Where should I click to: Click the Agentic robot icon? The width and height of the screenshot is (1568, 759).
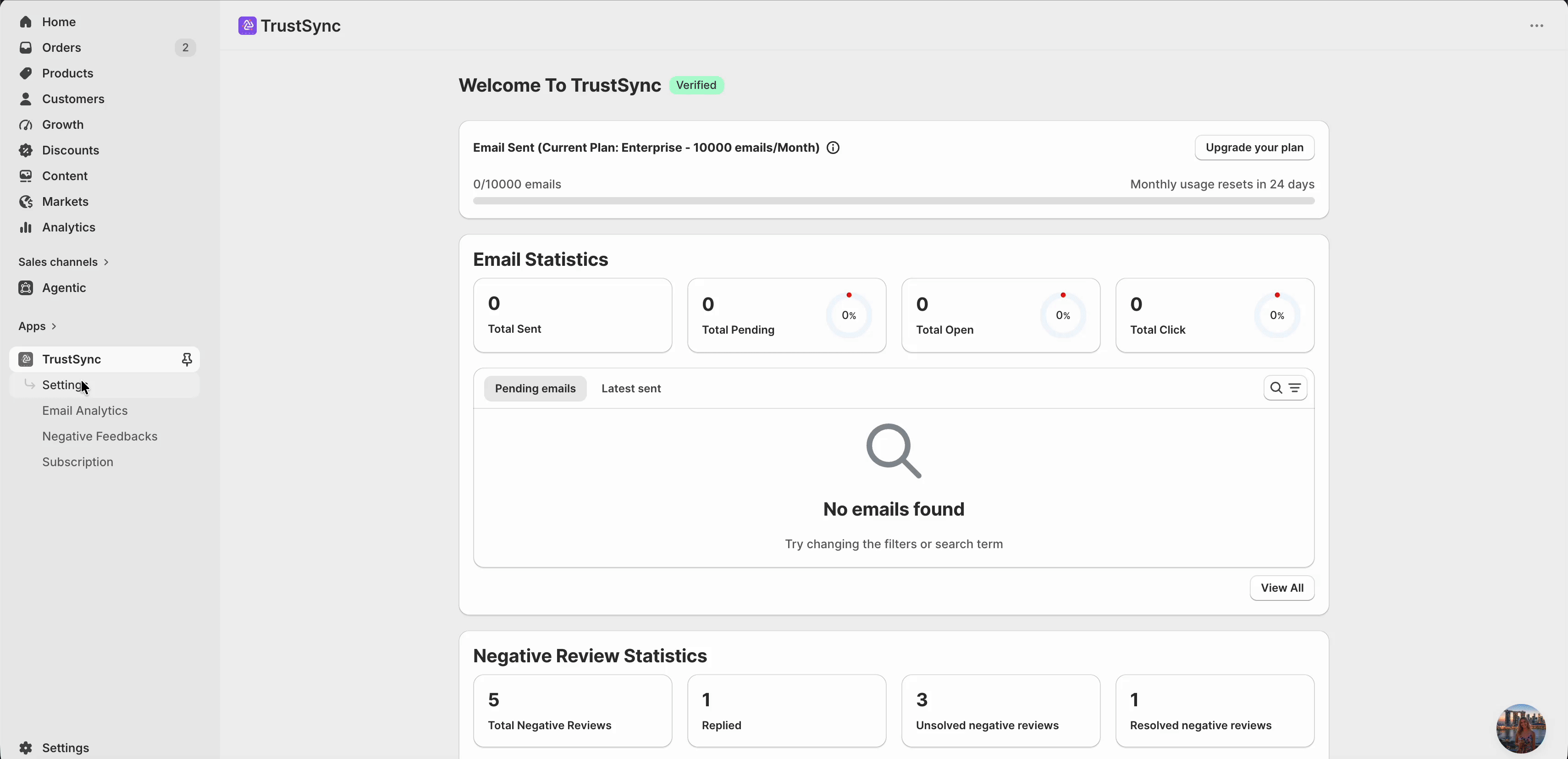pos(26,288)
